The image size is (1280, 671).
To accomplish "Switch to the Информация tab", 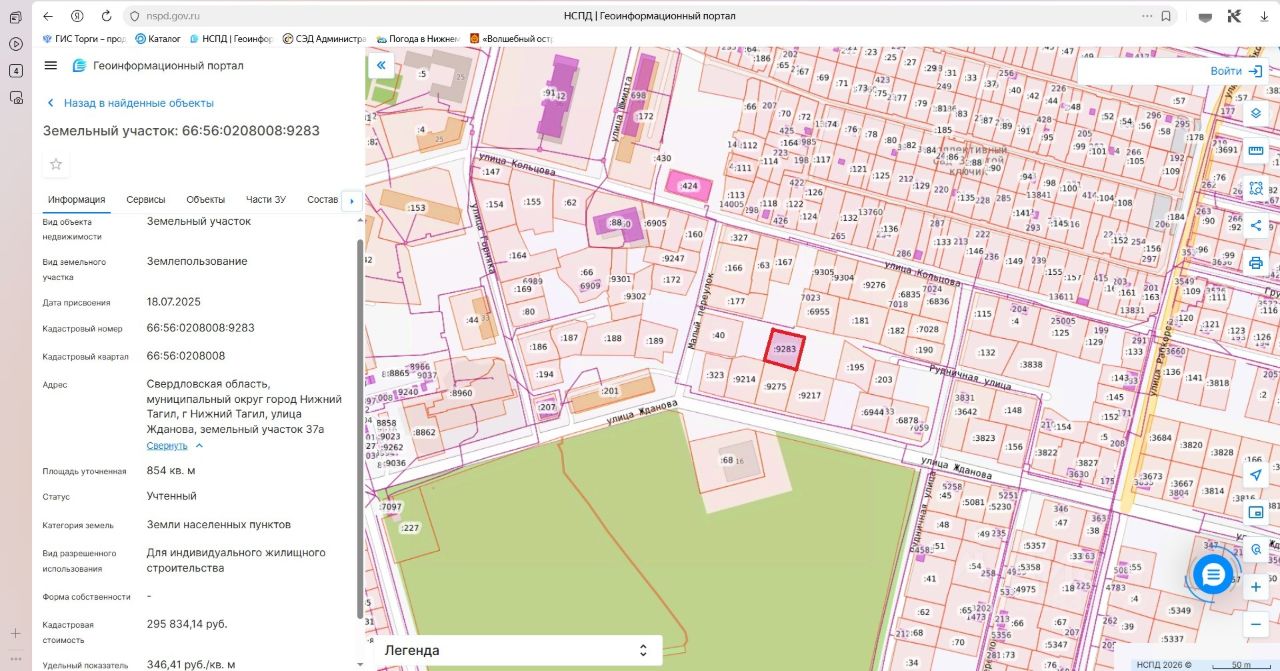I will (76, 199).
